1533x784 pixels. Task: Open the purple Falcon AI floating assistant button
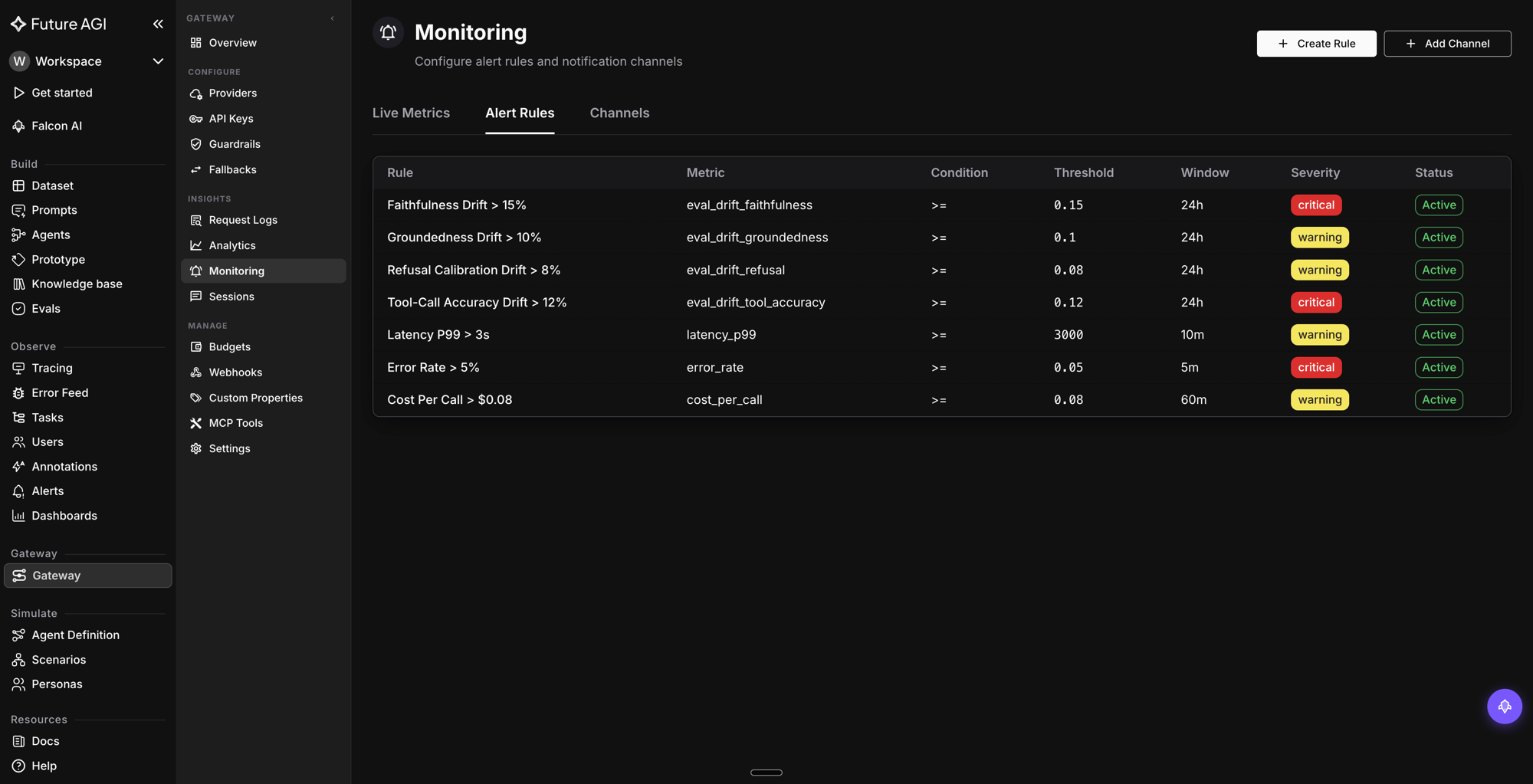click(x=1504, y=706)
